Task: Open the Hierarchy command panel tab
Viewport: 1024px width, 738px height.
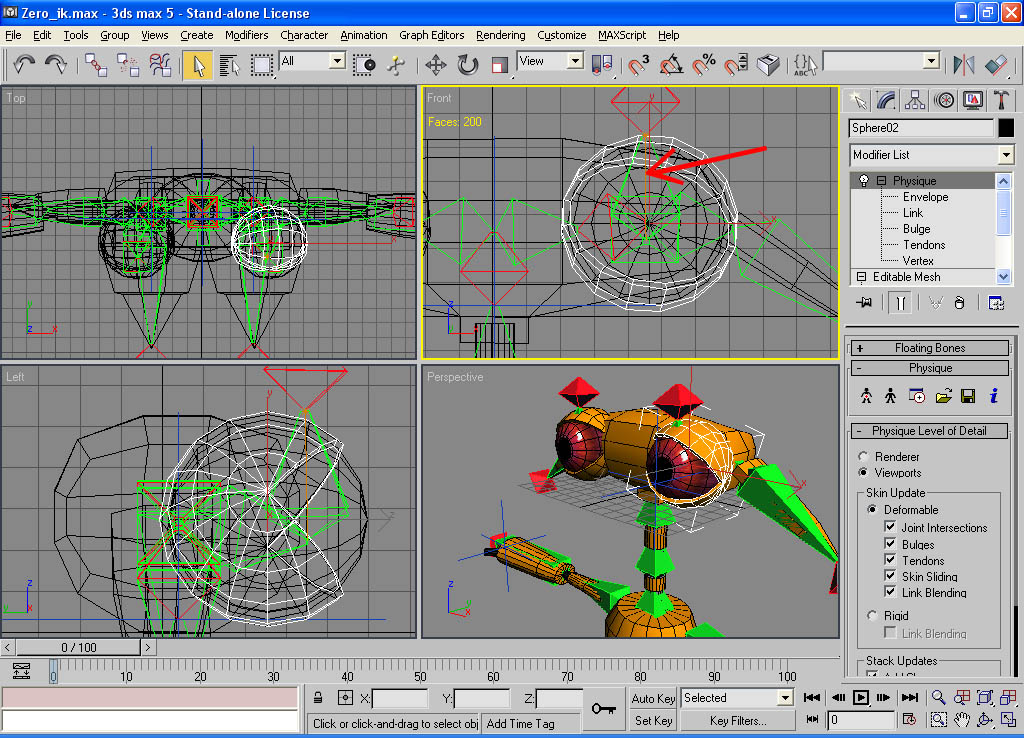Action: click(x=915, y=100)
